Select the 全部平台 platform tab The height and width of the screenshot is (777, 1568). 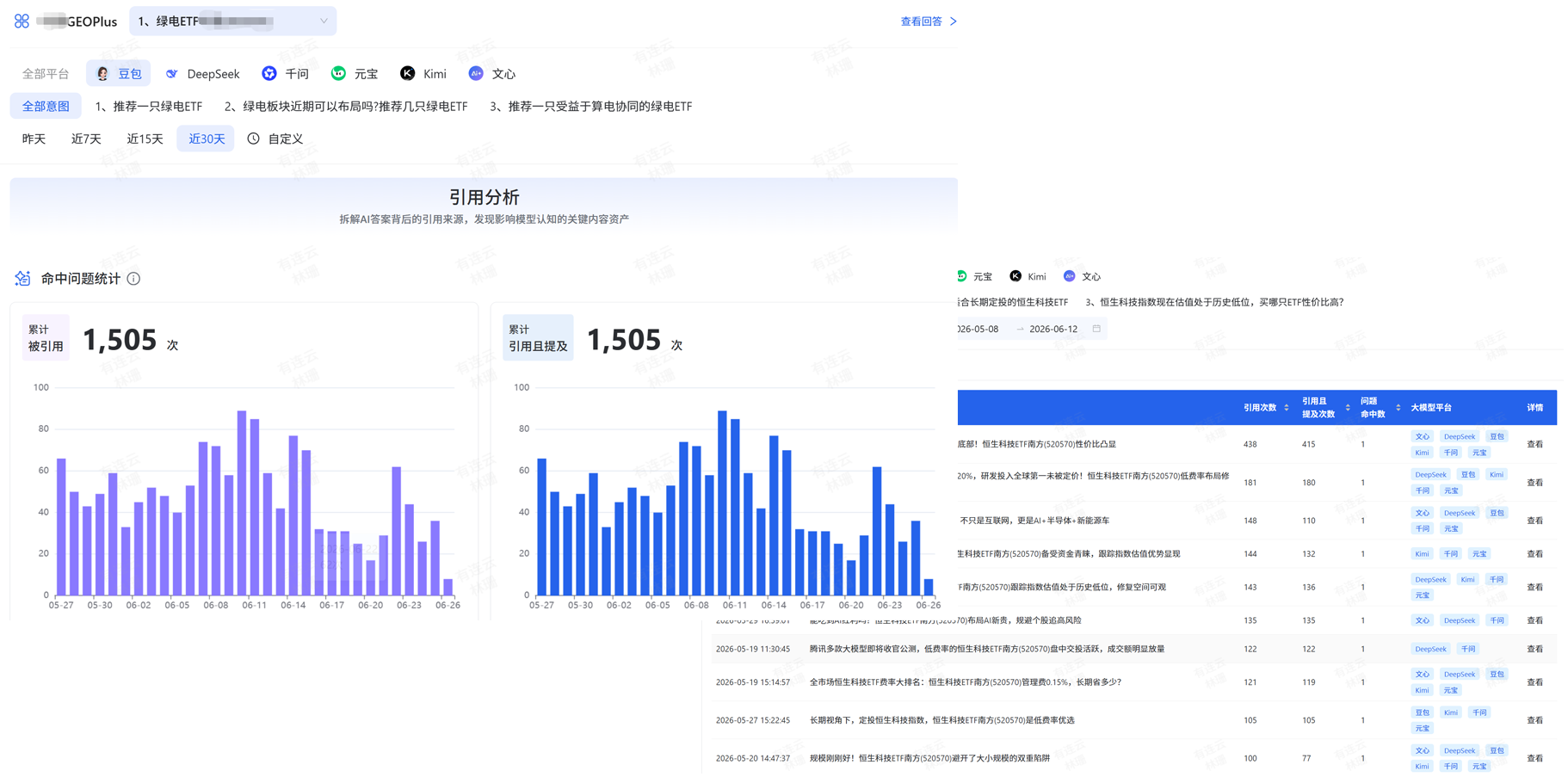46,74
